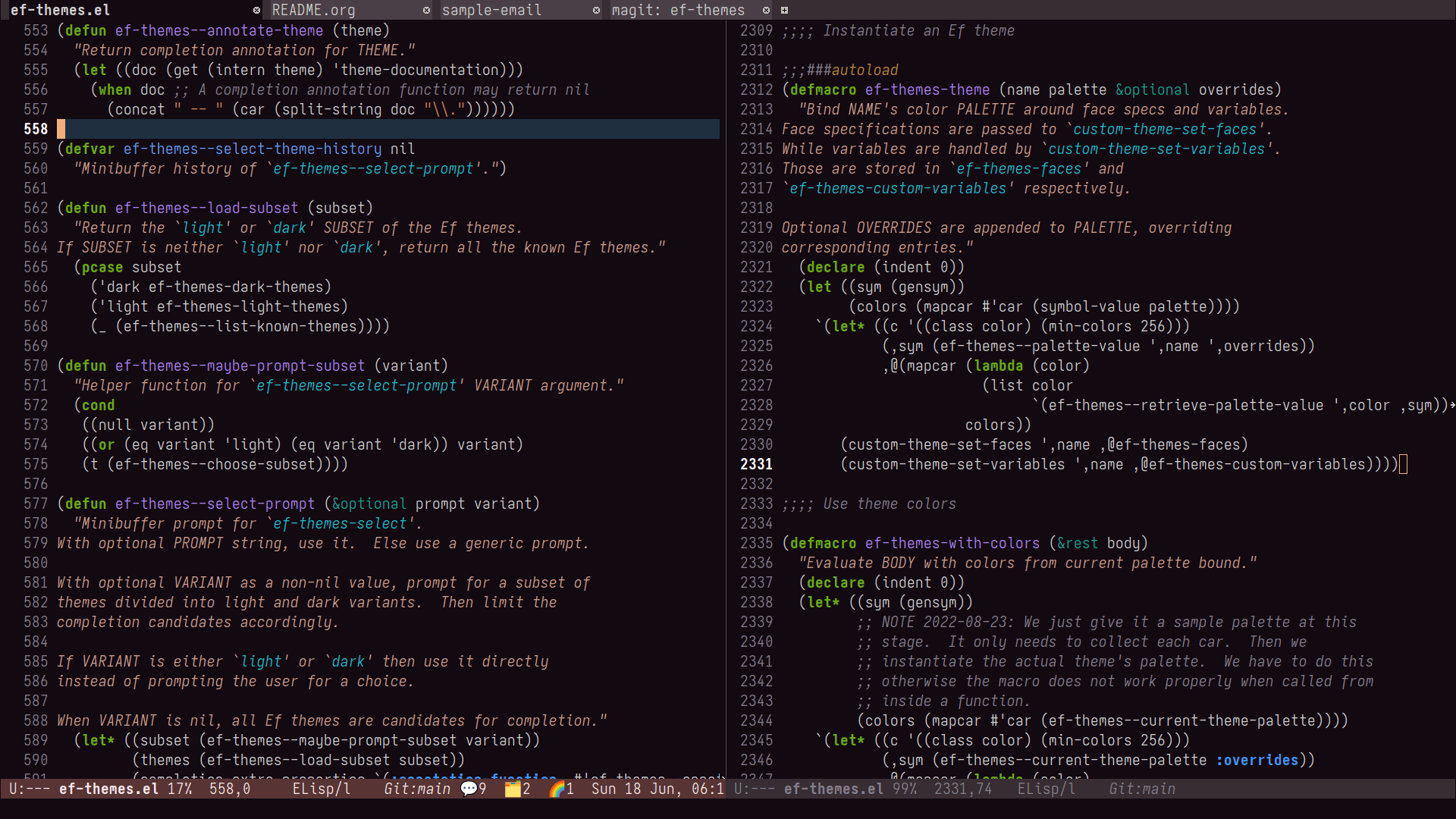Image resolution: width=1456 pixels, height=819 pixels.
Task: Click split-string on line 557
Action: (331, 109)
